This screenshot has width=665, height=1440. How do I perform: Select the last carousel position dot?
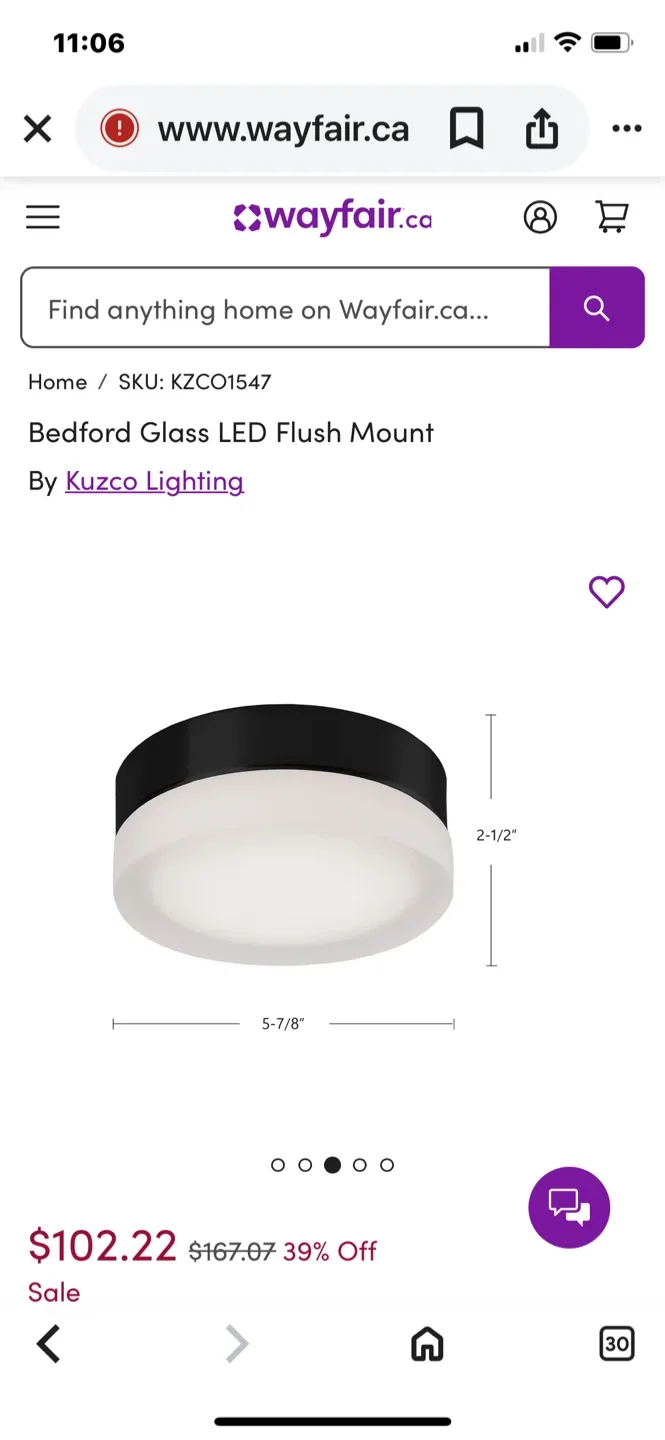click(x=387, y=1164)
